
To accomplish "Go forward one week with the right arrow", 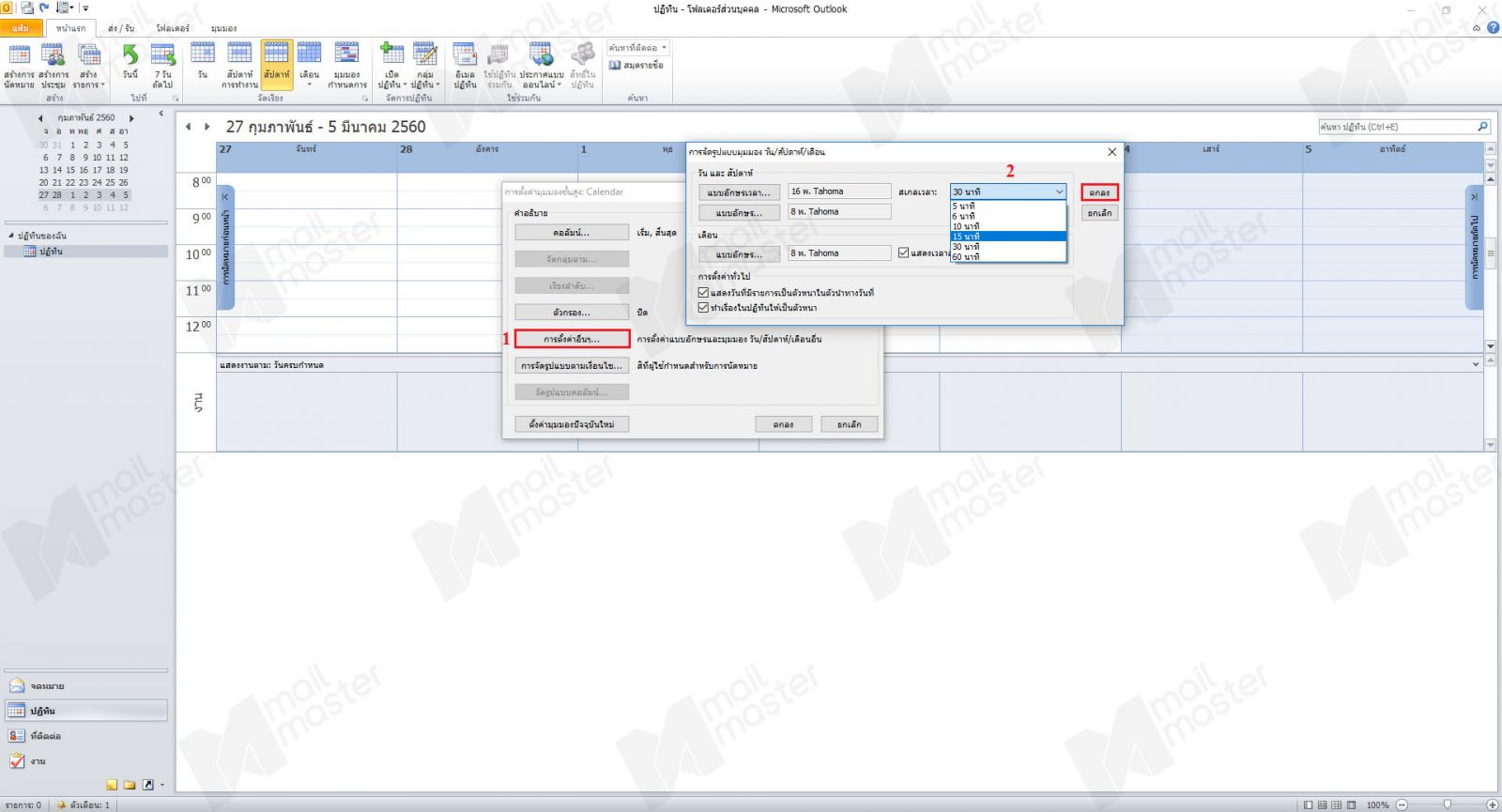I will coord(207,127).
